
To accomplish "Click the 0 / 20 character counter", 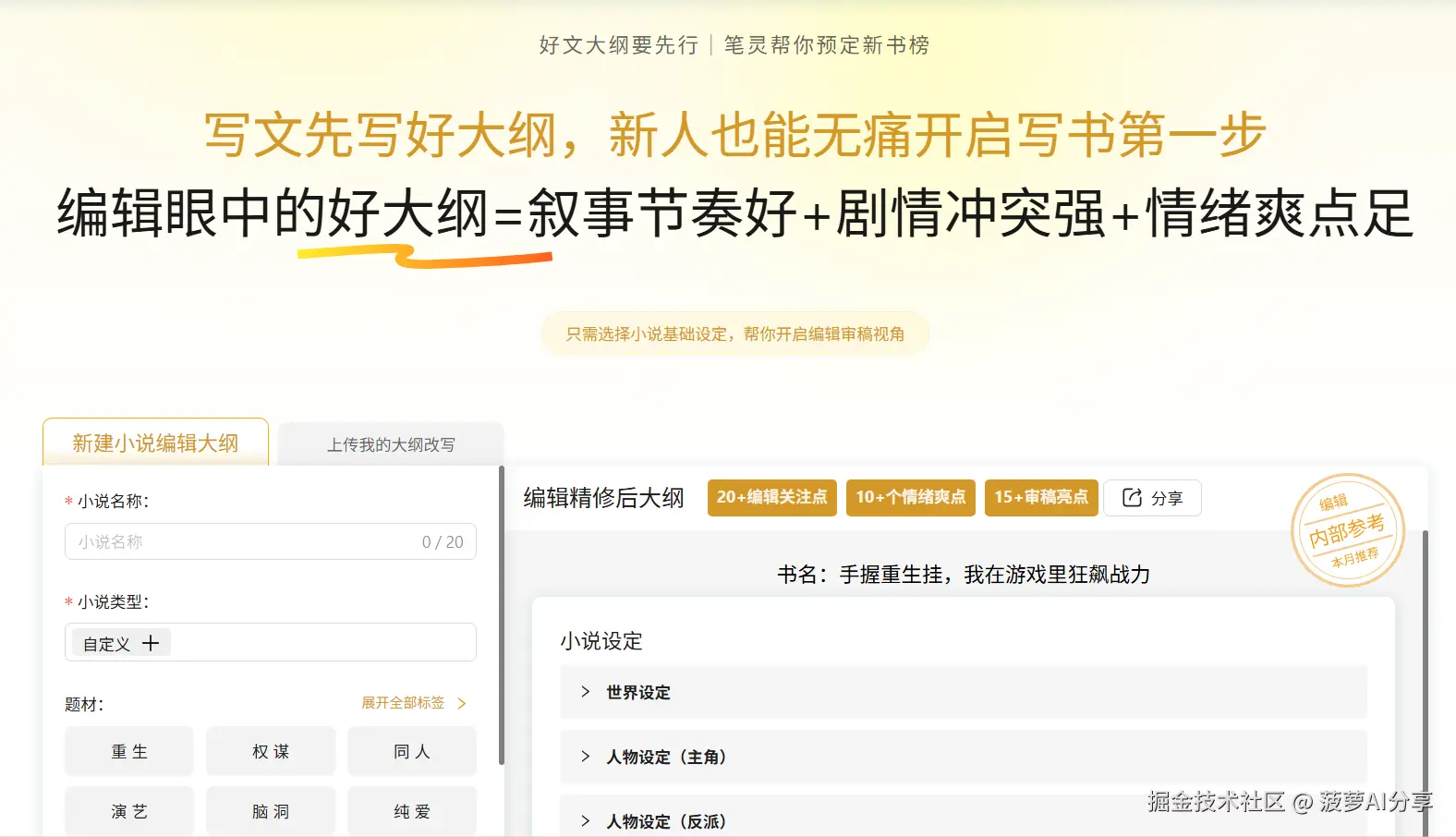I will [x=443, y=542].
